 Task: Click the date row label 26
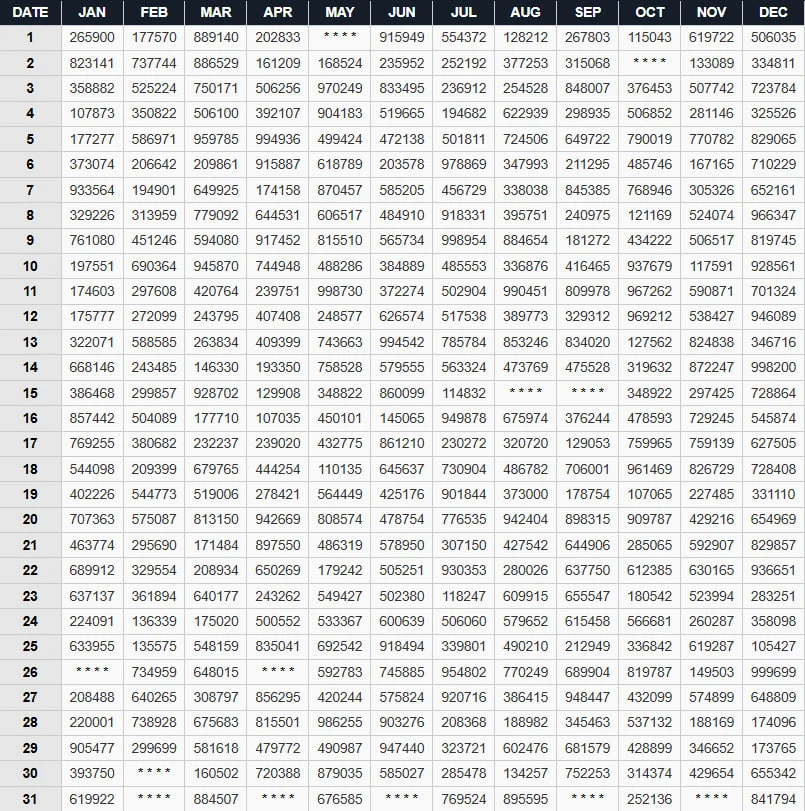pyautogui.click(x=30, y=672)
